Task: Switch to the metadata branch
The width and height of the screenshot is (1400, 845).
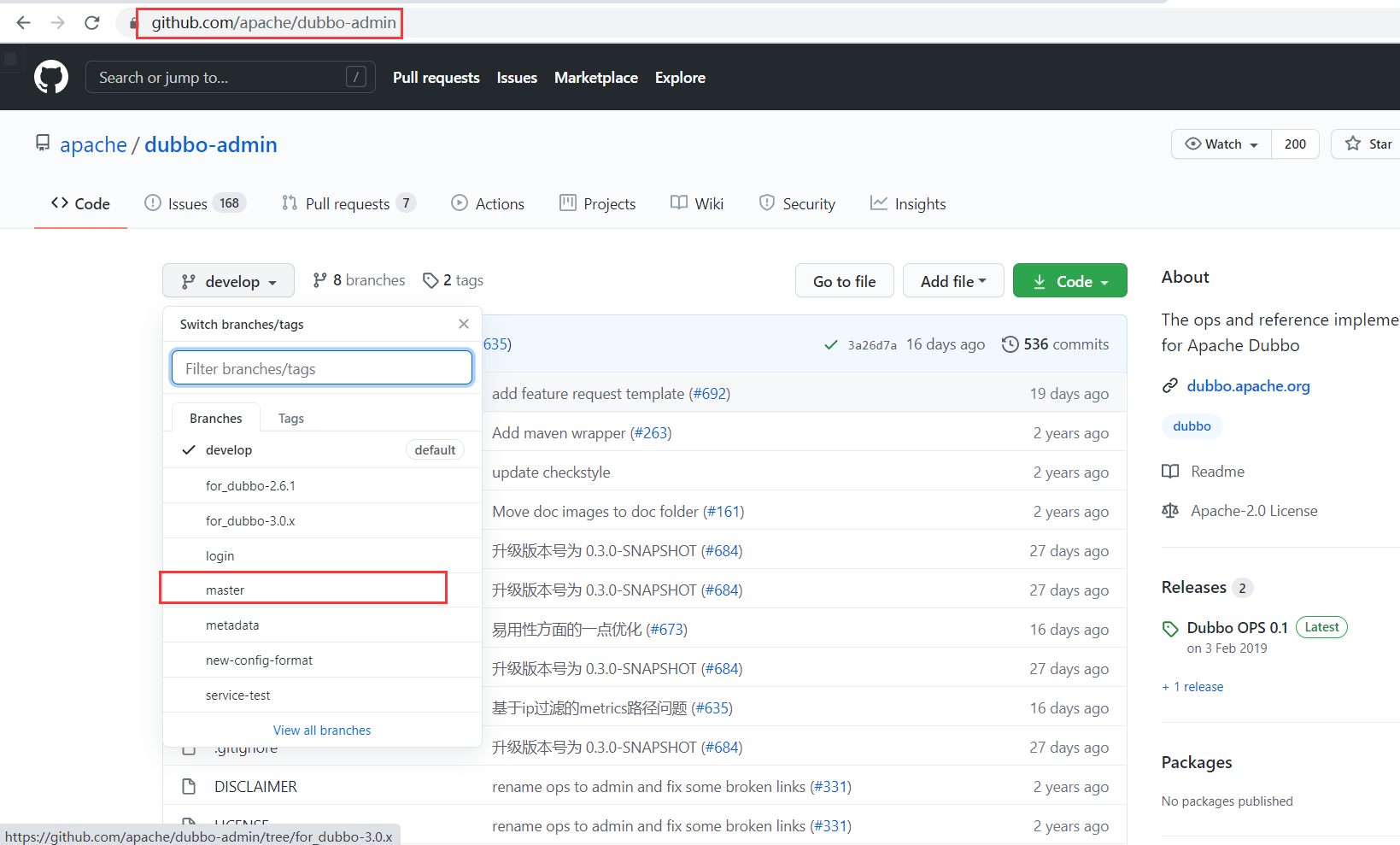Action: tap(322, 625)
